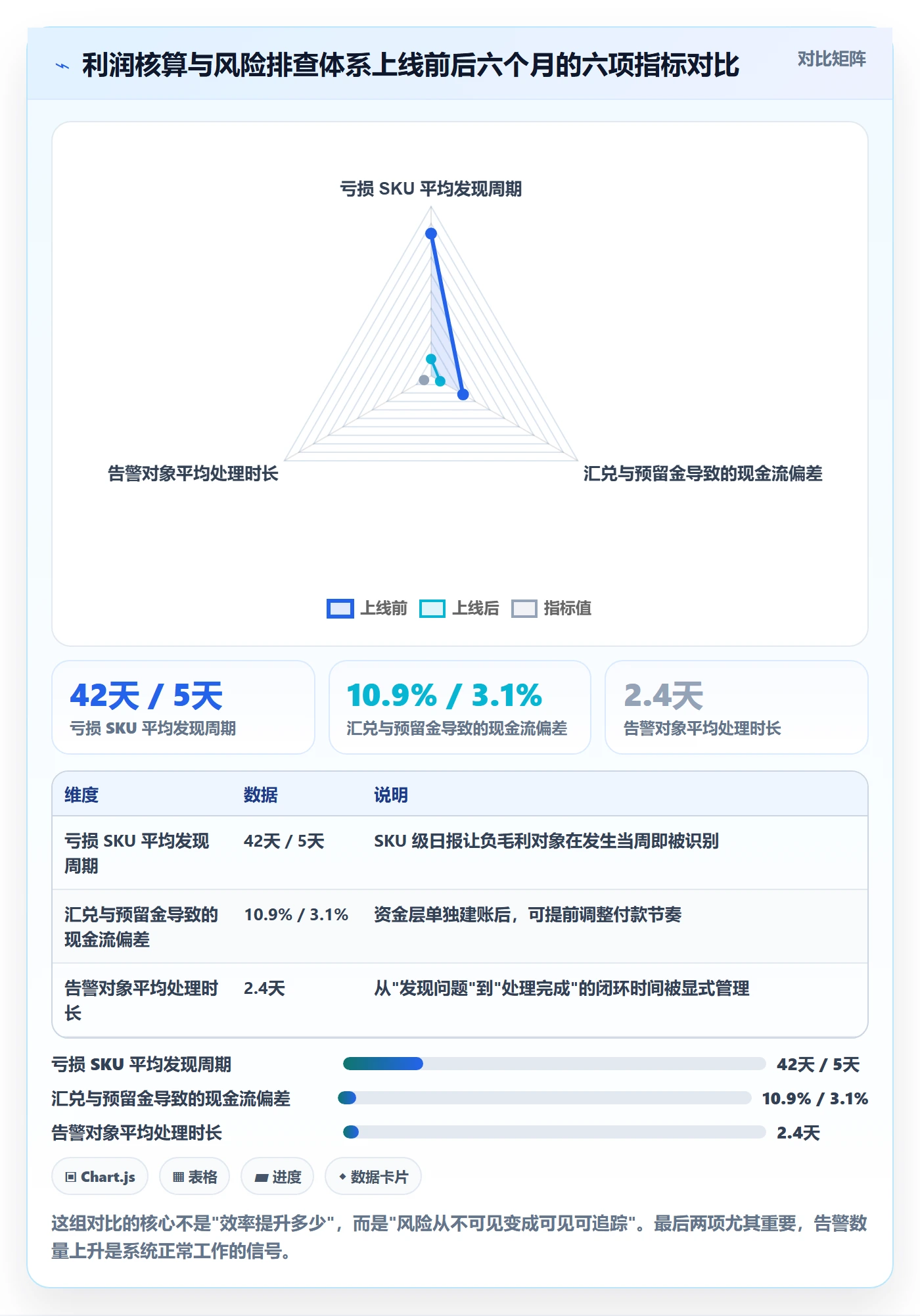Click the 亏损 SKU 平均发现周期 progress bar
The width and height of the screenshot is (920, 1316).
click(555, 1064)
